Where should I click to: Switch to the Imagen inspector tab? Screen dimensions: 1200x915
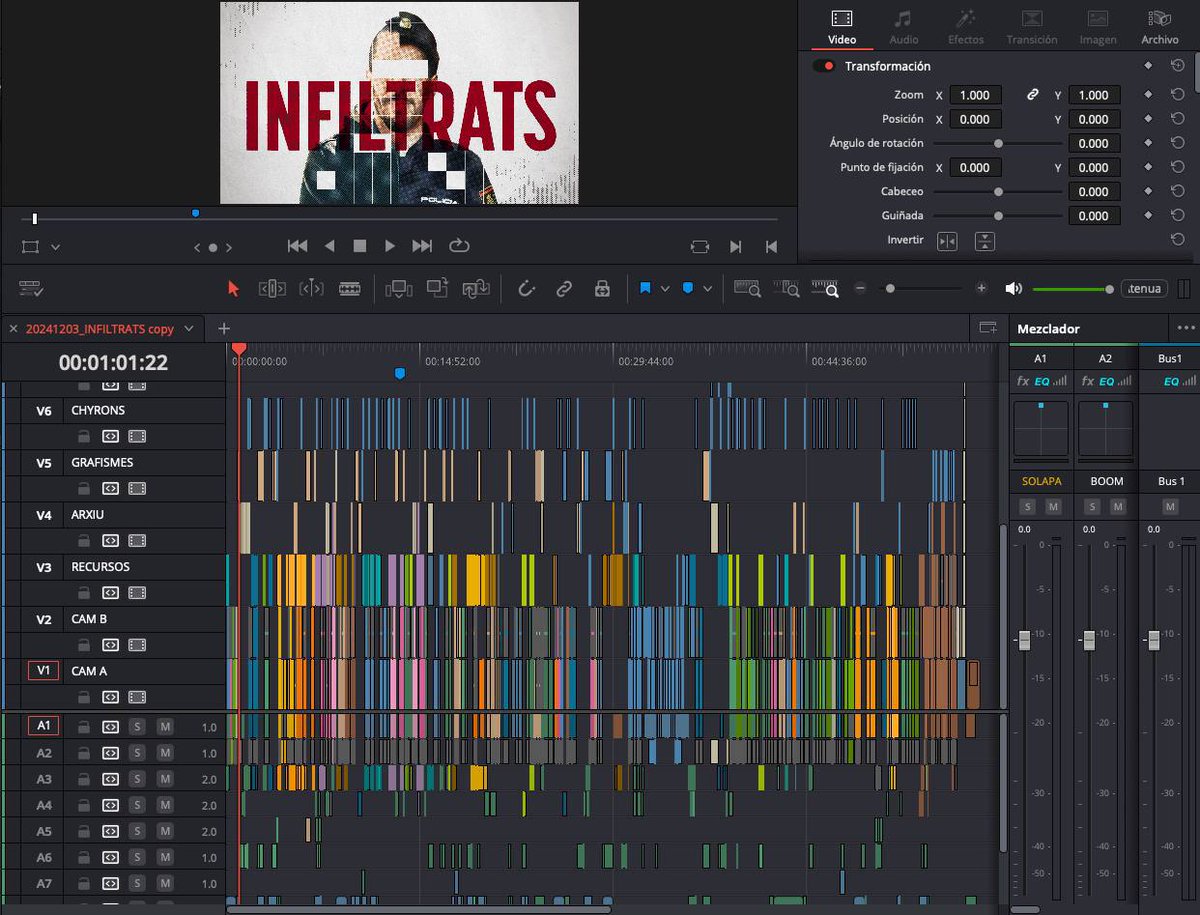click(1098, 27)
